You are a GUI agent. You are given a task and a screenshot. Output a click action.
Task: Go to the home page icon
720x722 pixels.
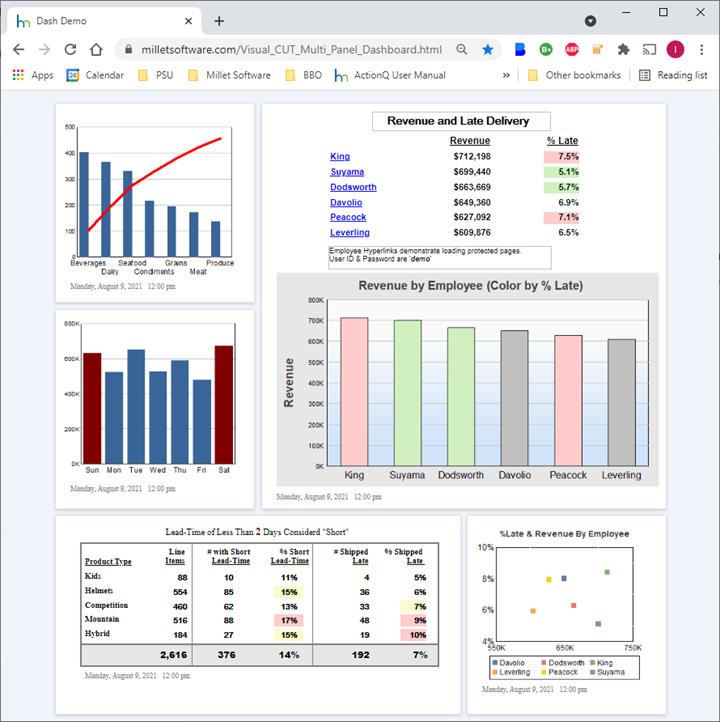point(96,49)
